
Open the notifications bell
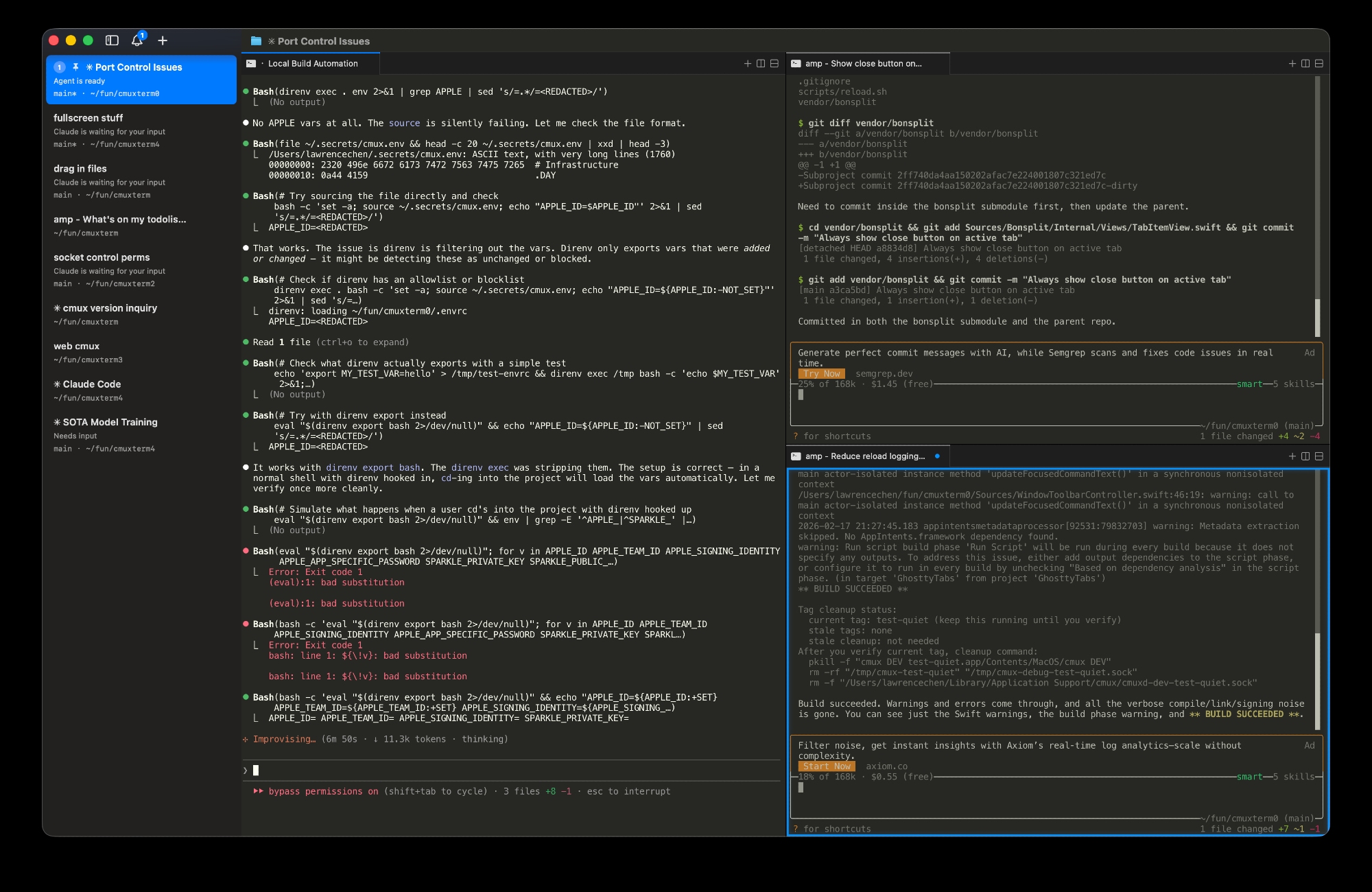(x=137, y=40)
